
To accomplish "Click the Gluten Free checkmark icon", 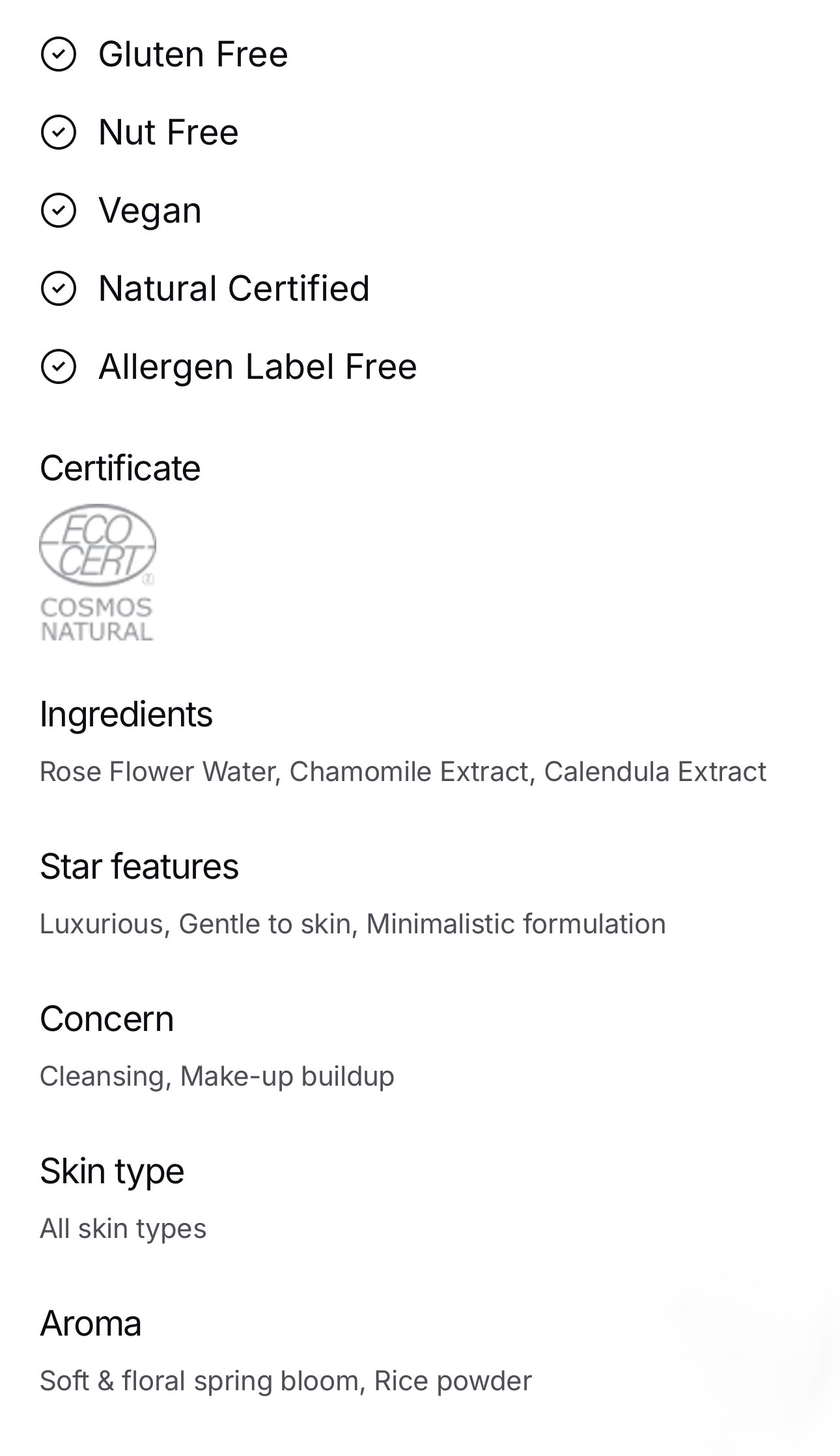I will coord(59,54).
